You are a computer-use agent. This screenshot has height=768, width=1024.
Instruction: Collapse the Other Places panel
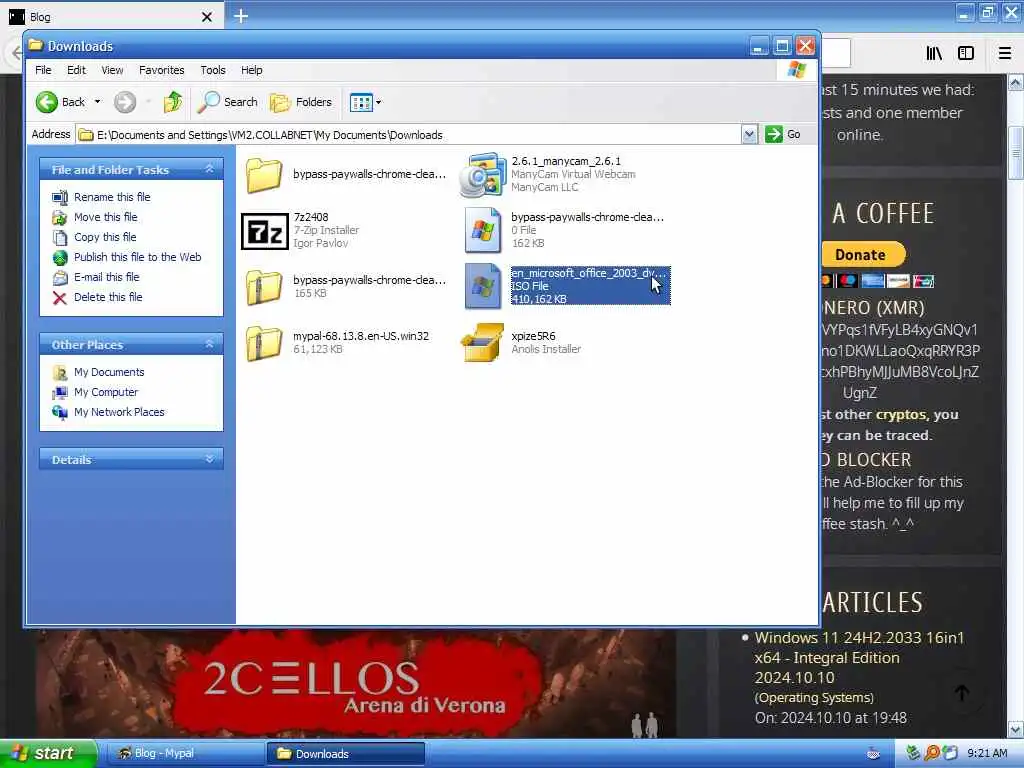click(210, 344)
